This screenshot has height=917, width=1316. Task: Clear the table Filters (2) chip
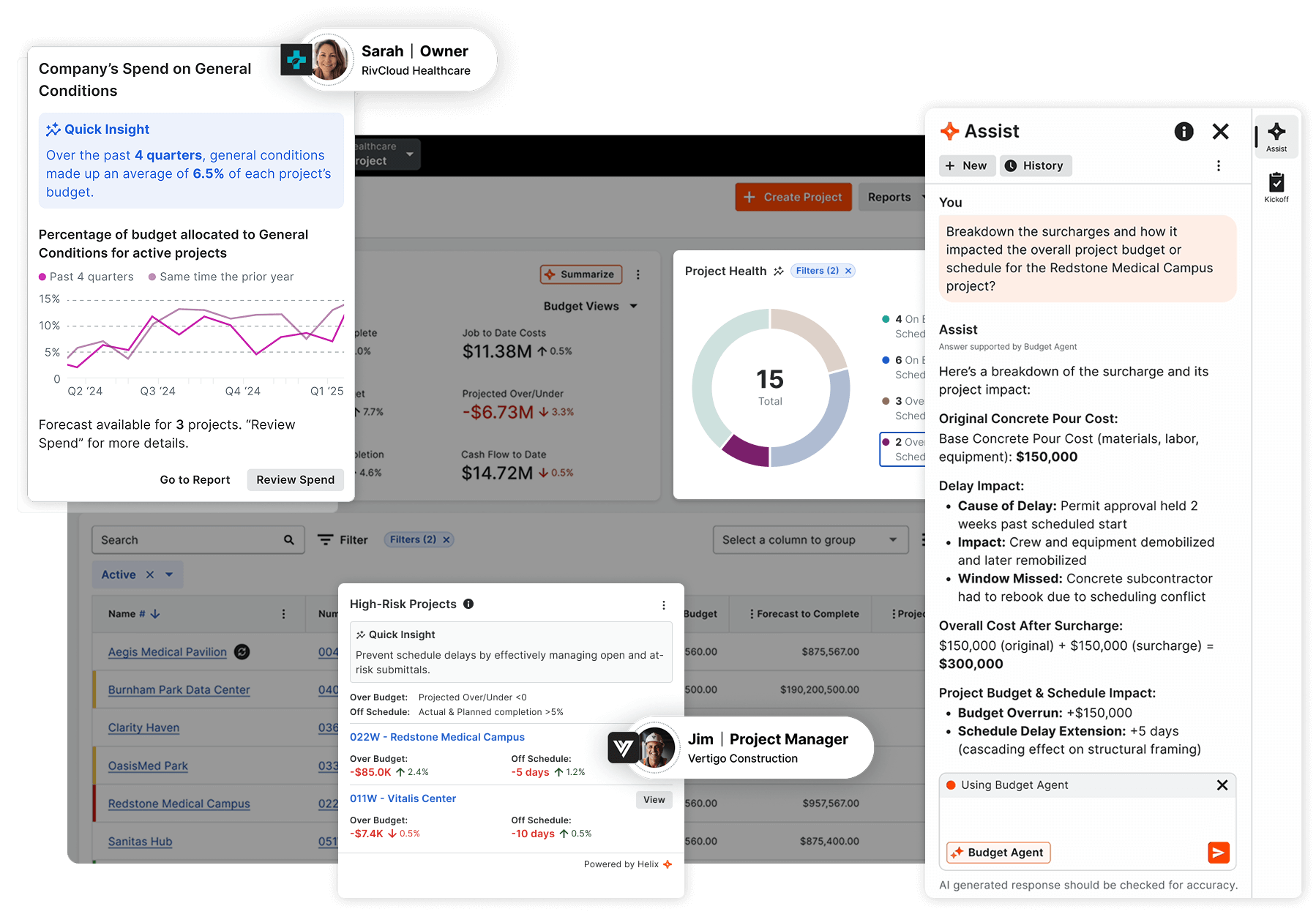click(446, 539)
